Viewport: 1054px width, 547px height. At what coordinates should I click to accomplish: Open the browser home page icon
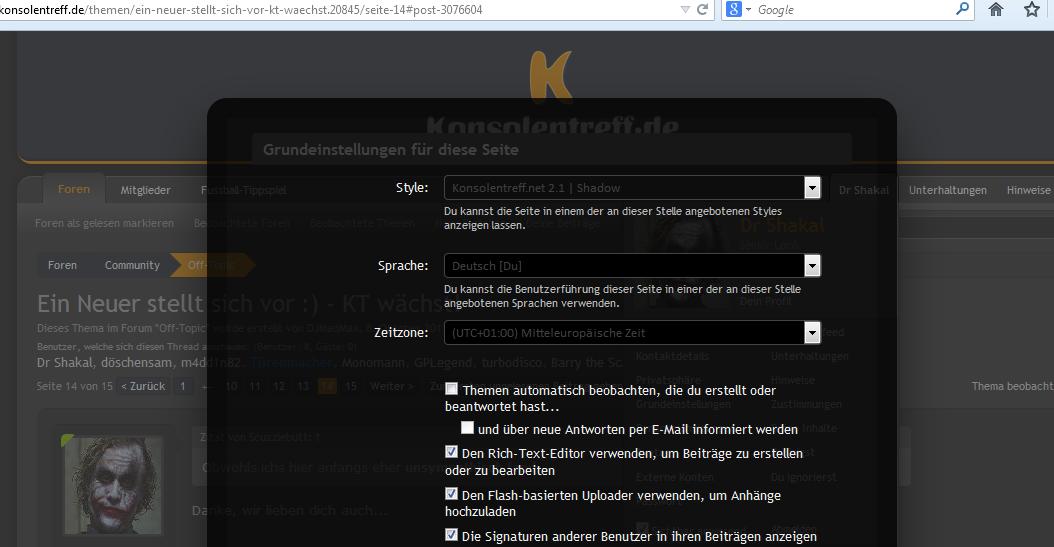click(996, 9)
